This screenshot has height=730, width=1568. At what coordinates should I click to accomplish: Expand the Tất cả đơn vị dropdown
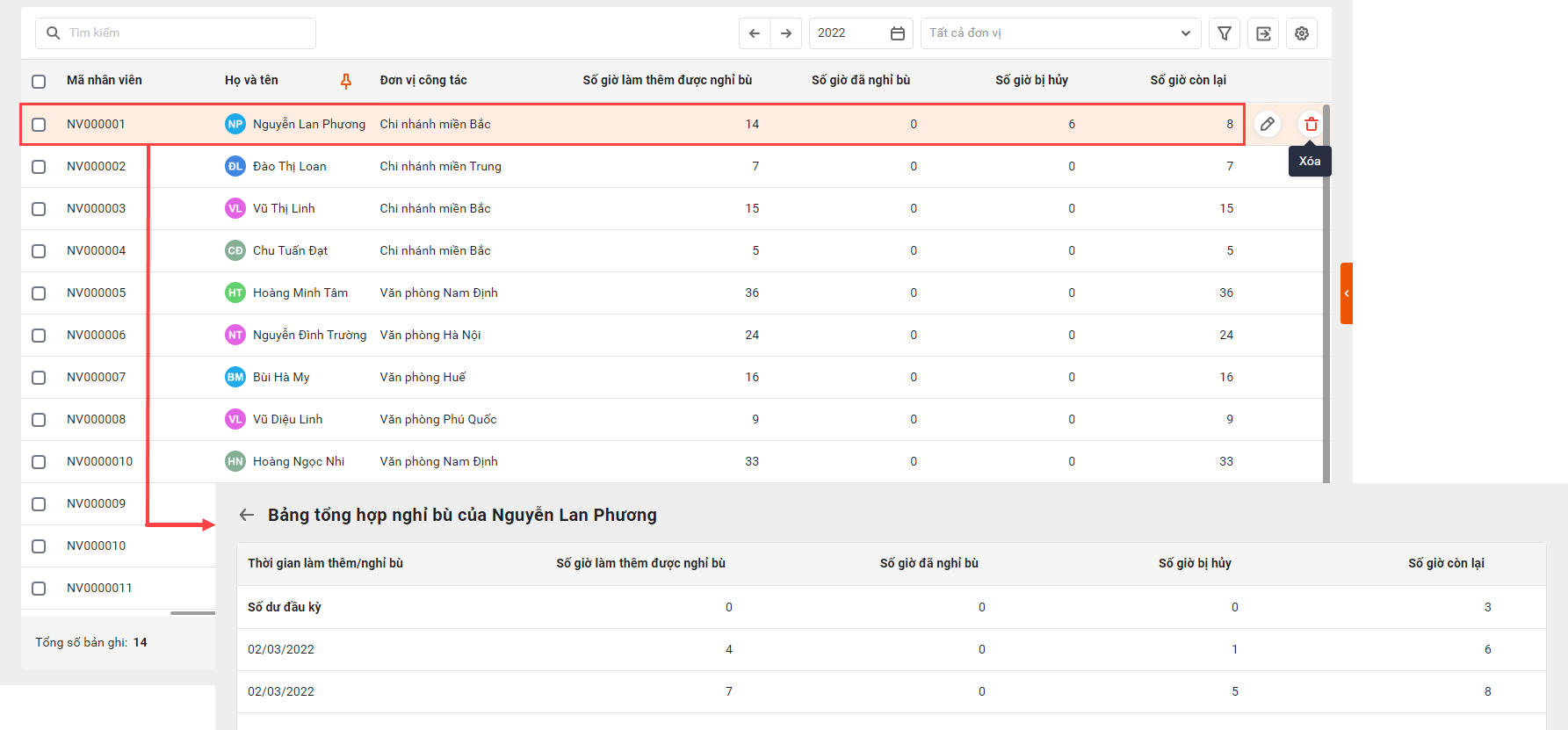(x=1060, y=33)
